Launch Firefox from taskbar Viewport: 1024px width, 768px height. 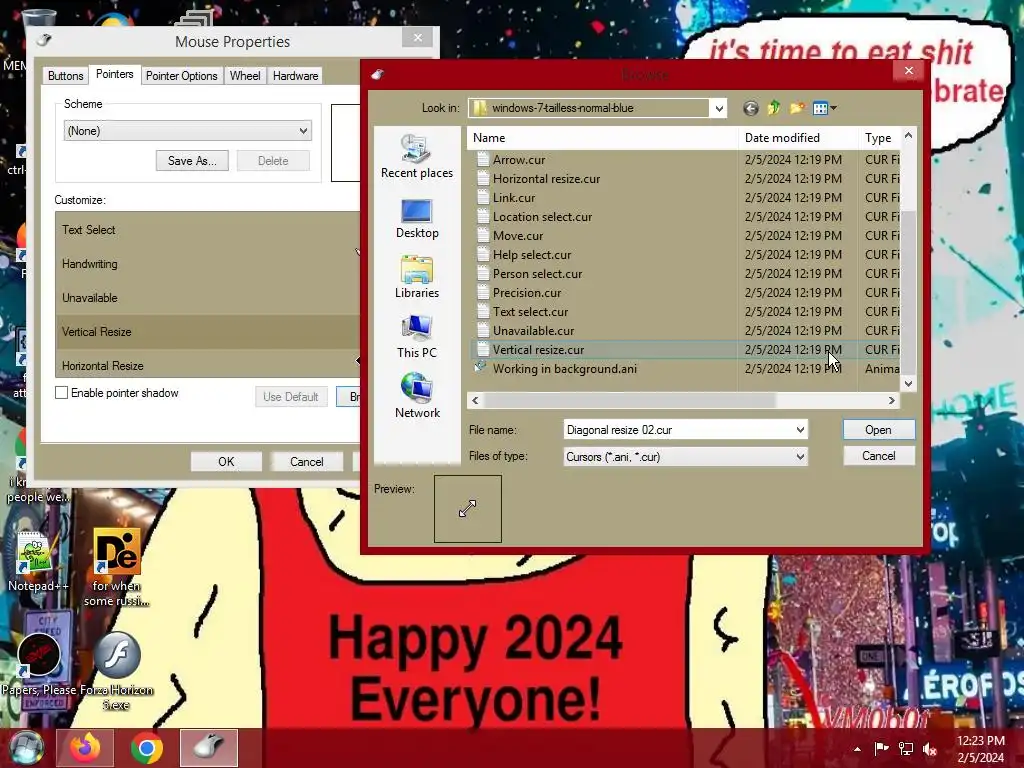click(85, 748)
